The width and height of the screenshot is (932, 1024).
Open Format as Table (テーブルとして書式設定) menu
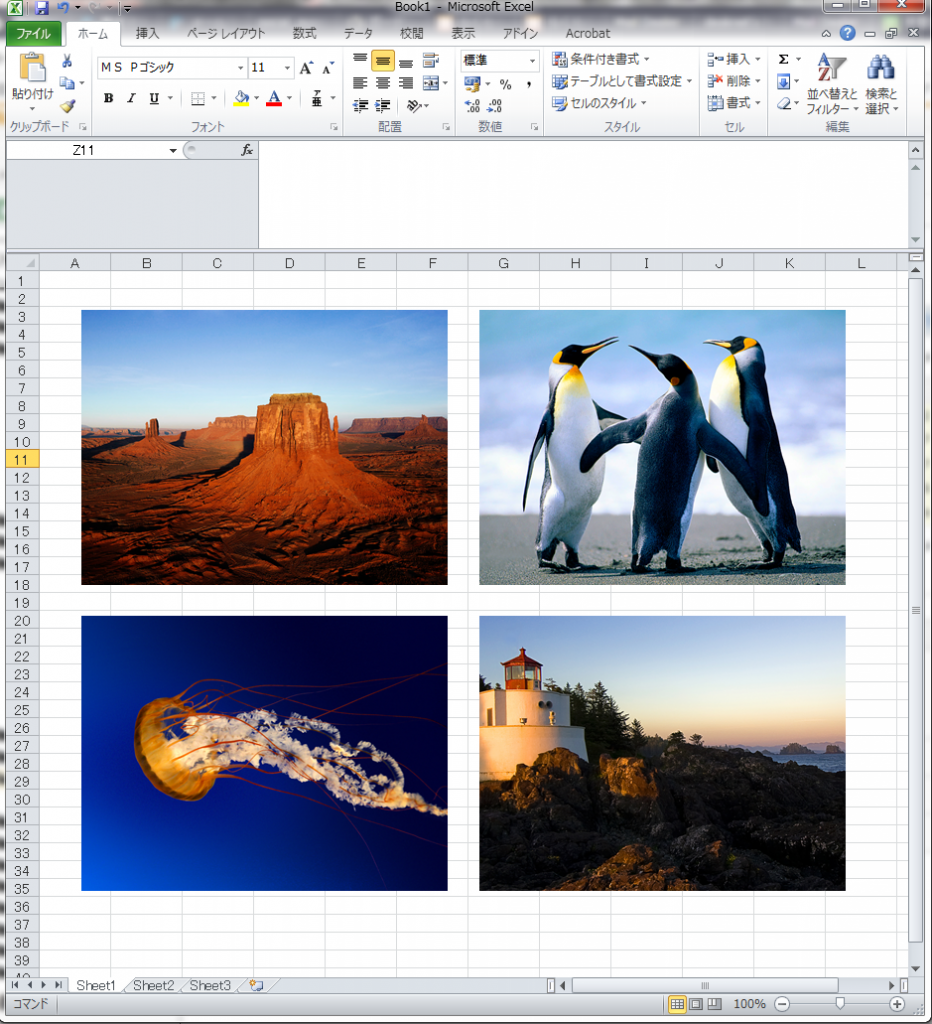(622, 81)
